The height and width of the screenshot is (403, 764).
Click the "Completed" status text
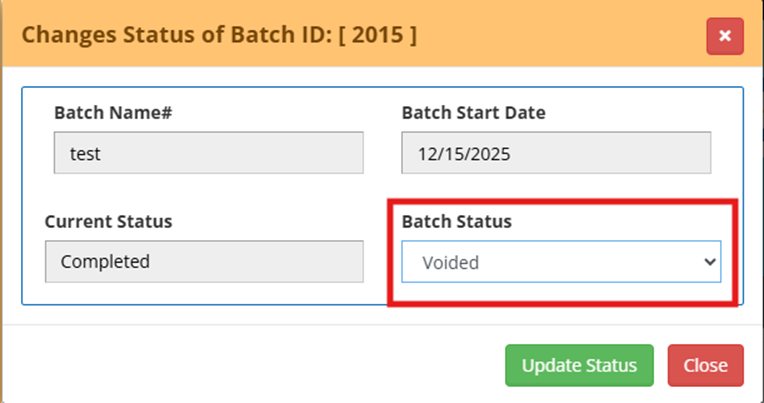tap(105, 262)
